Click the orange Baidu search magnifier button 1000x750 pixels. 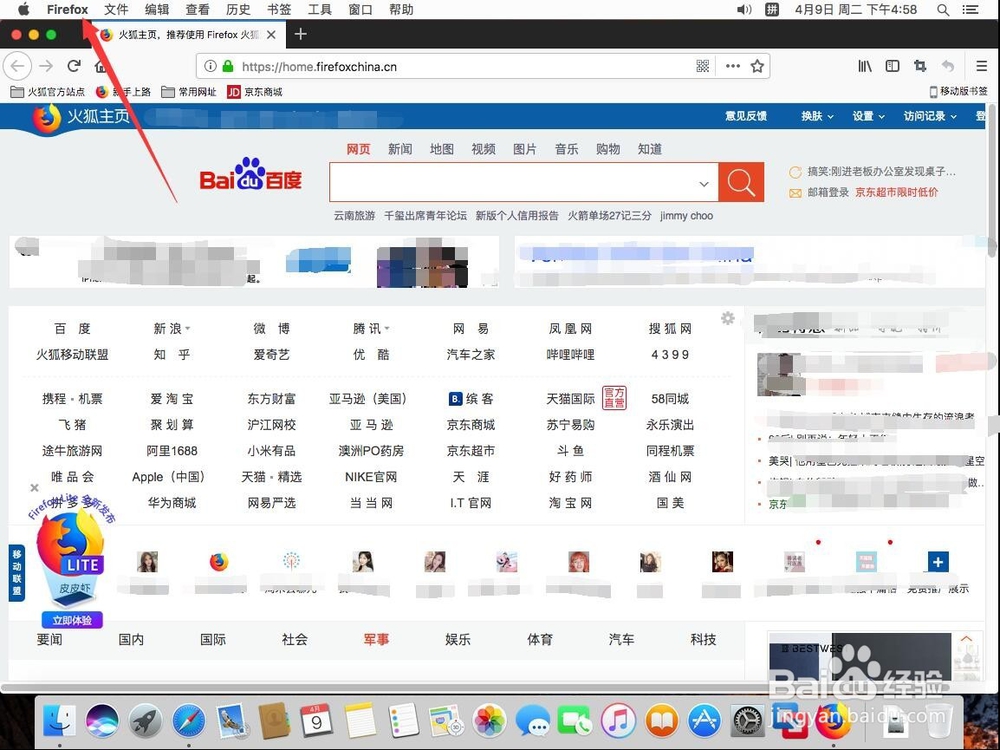[x=741, y=182]
